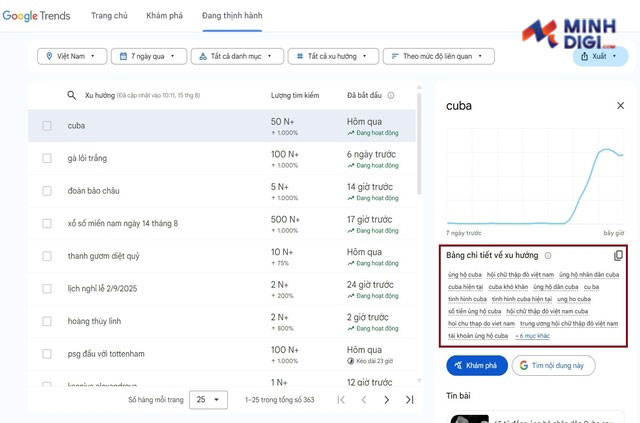Click '1–25 trong tổng số 363' pagination text

280,400
